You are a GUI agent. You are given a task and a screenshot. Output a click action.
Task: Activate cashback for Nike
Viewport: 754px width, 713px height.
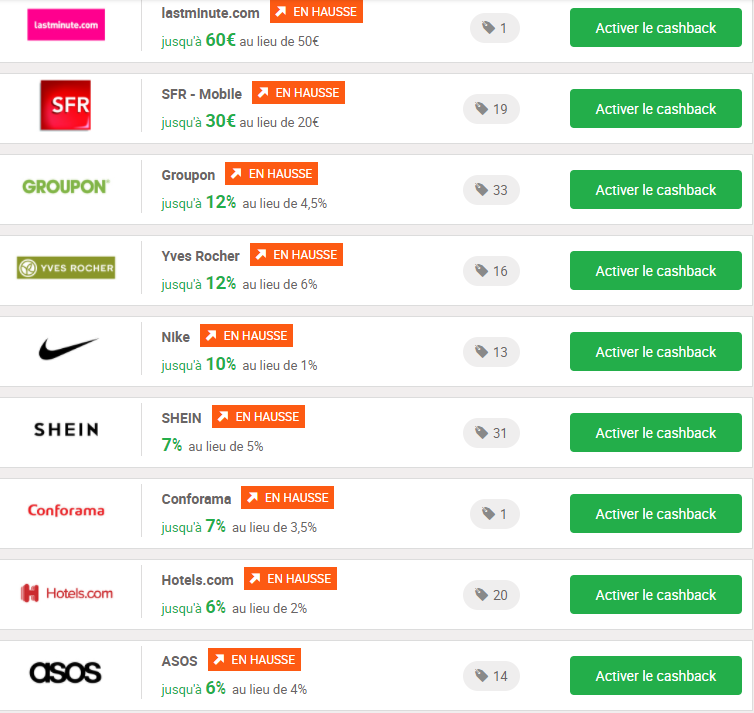click(x=656, y=351)
